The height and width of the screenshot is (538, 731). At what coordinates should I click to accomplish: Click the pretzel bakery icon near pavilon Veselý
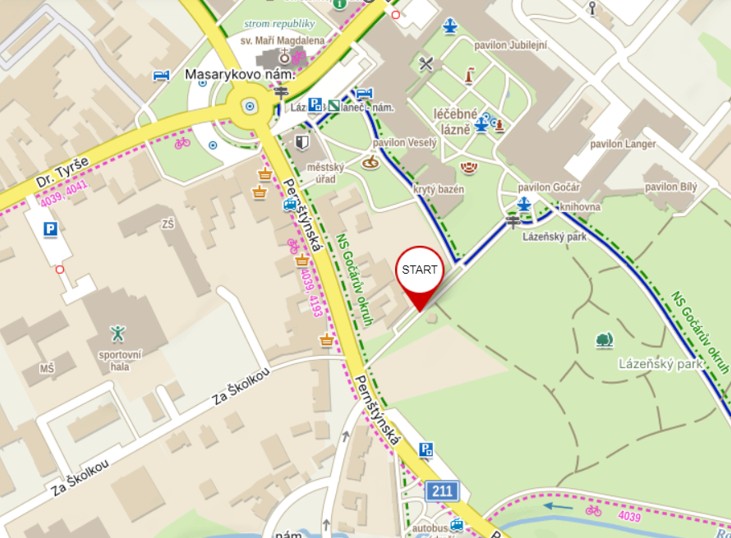[x=370, y=162]
